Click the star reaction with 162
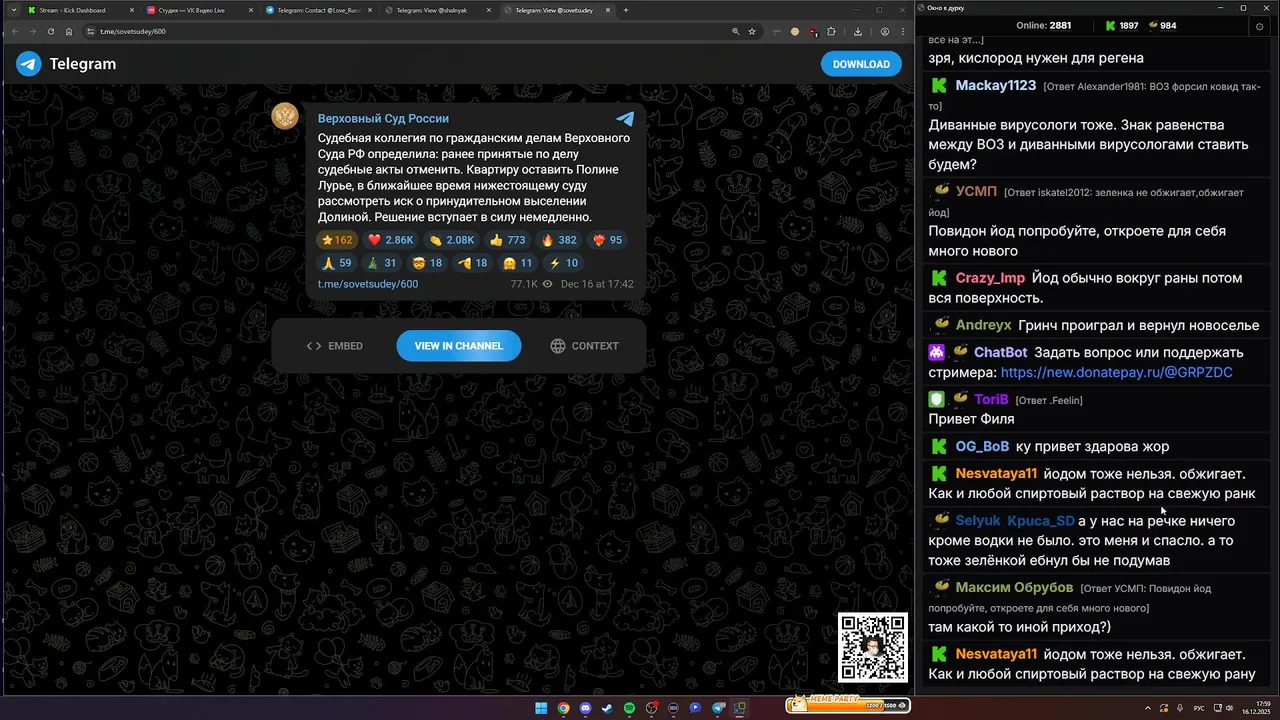 coord(336,240)
